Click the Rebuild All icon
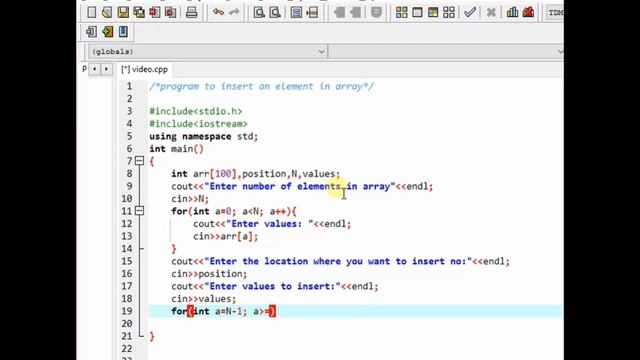 [449, 12]
